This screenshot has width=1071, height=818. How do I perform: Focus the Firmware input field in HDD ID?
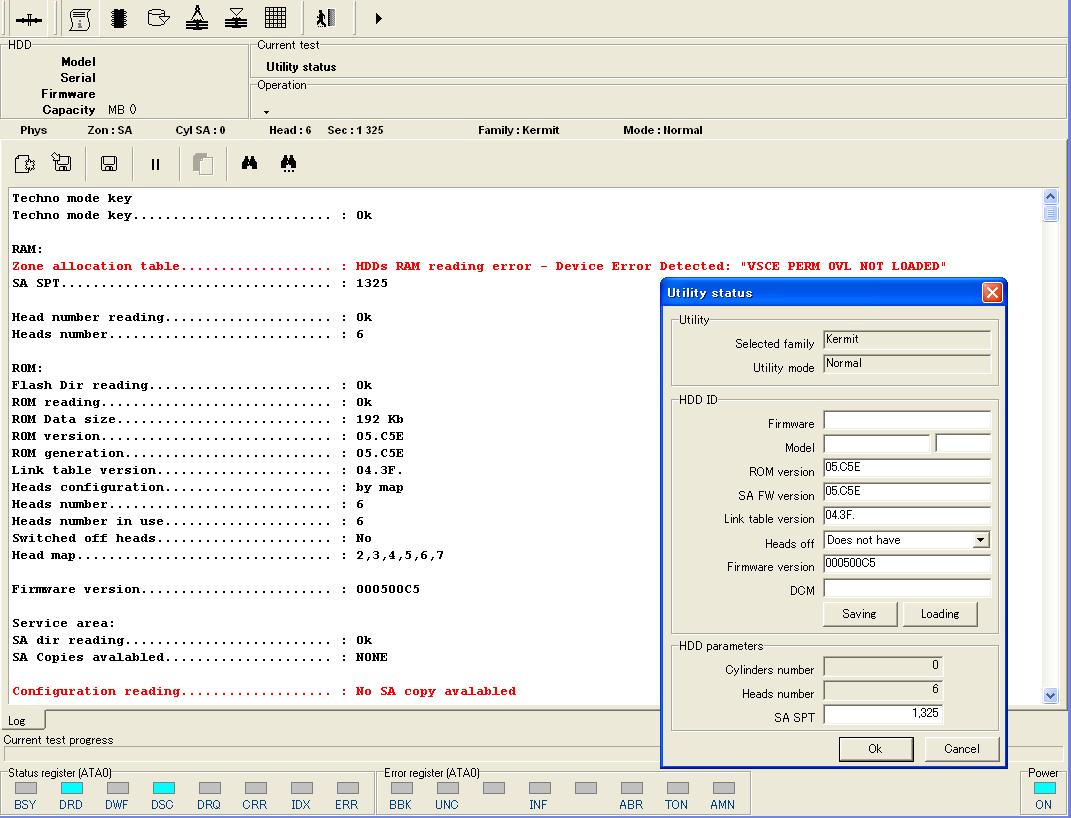[x=907, y=420]
